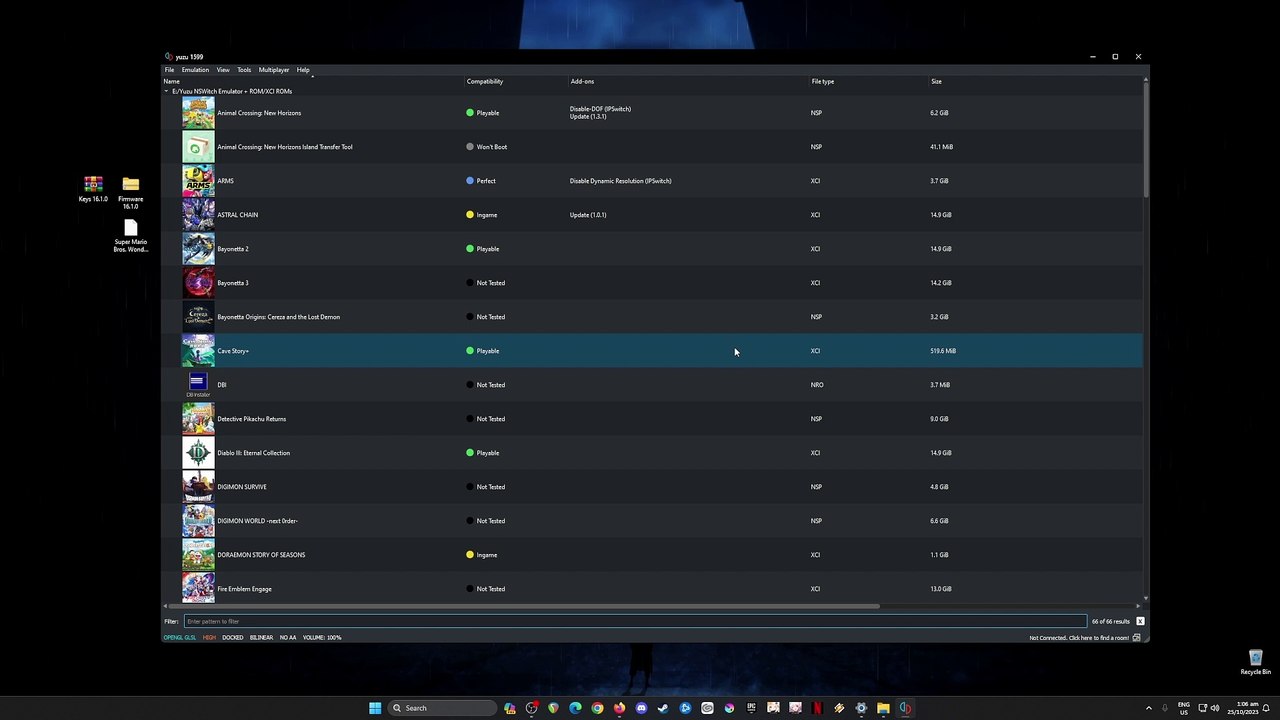The height and width of the screenshot is (720, 1280).
Task: Toggle the NO AA anti-aliasing button
Action: click(x=288, y=637)
